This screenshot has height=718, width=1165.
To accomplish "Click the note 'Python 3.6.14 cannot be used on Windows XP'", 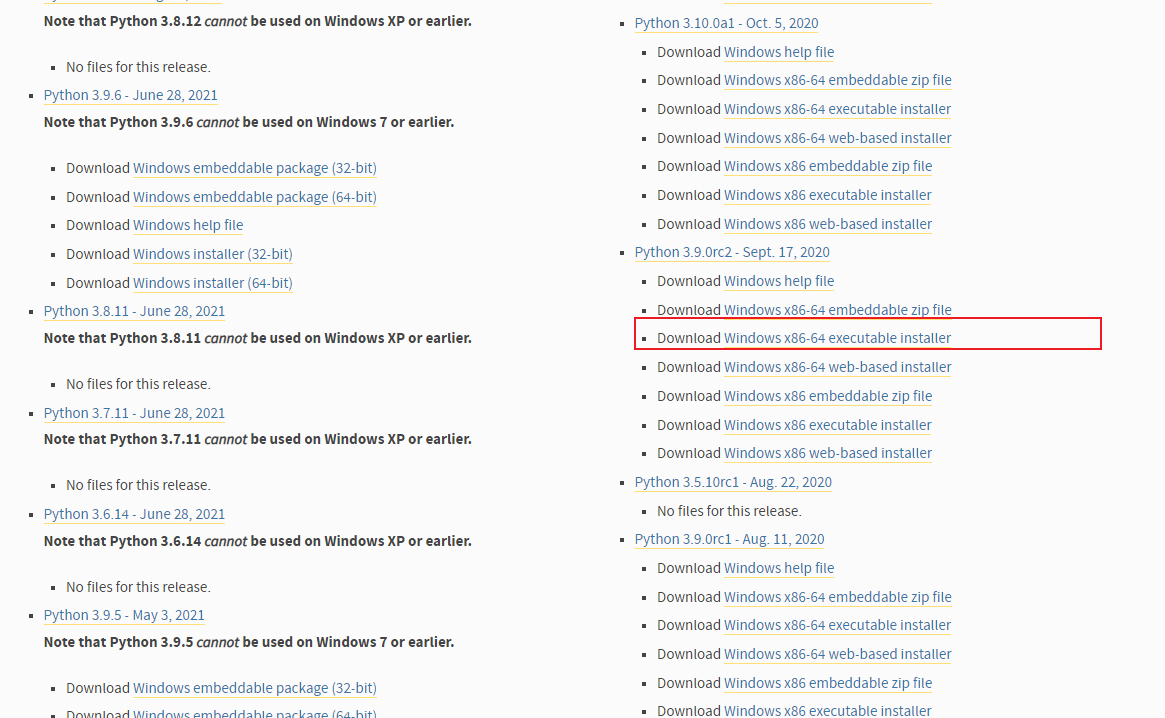I will pos(258,541).
